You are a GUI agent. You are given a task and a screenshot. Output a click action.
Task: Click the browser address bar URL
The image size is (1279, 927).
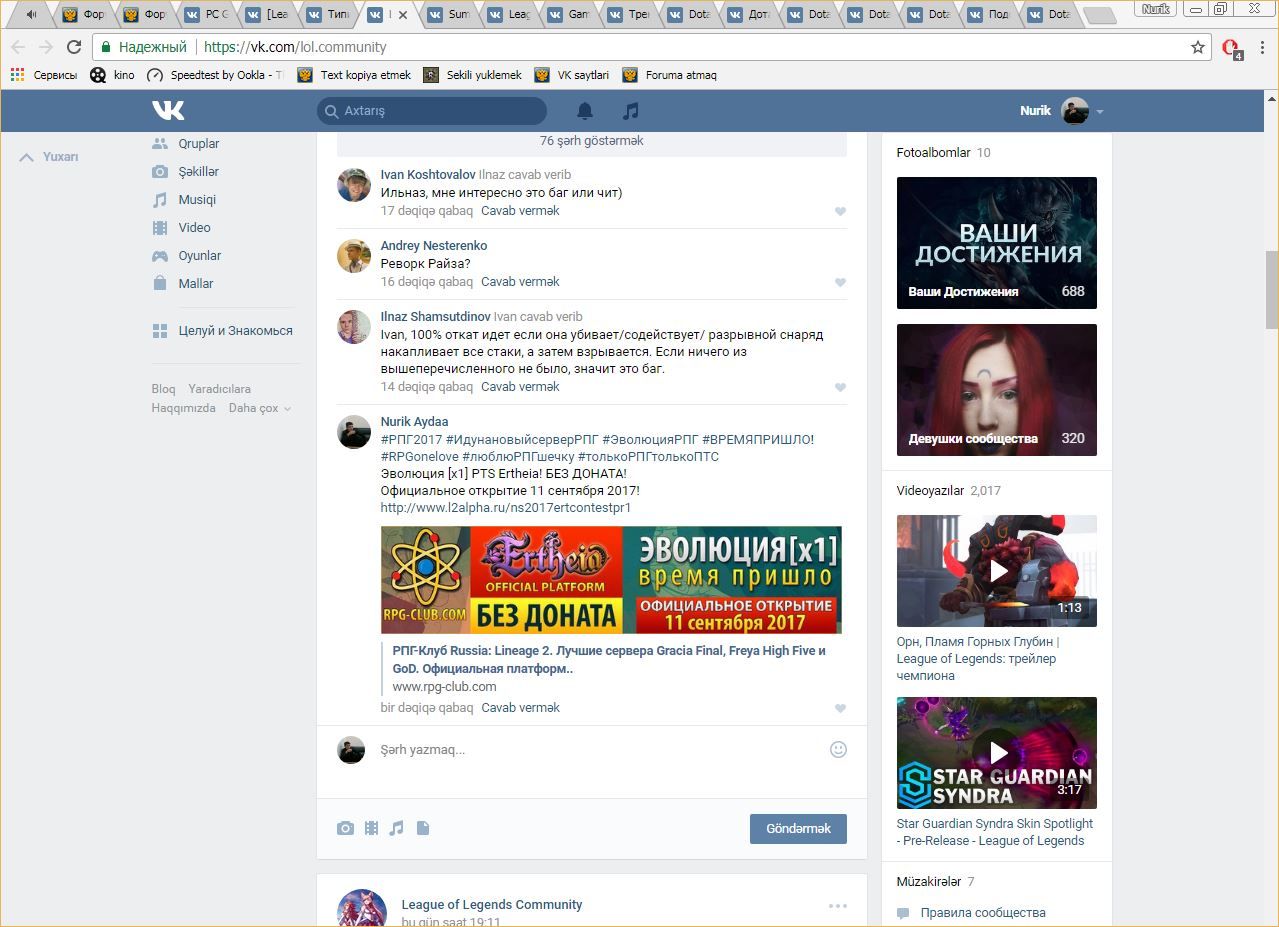295,47
